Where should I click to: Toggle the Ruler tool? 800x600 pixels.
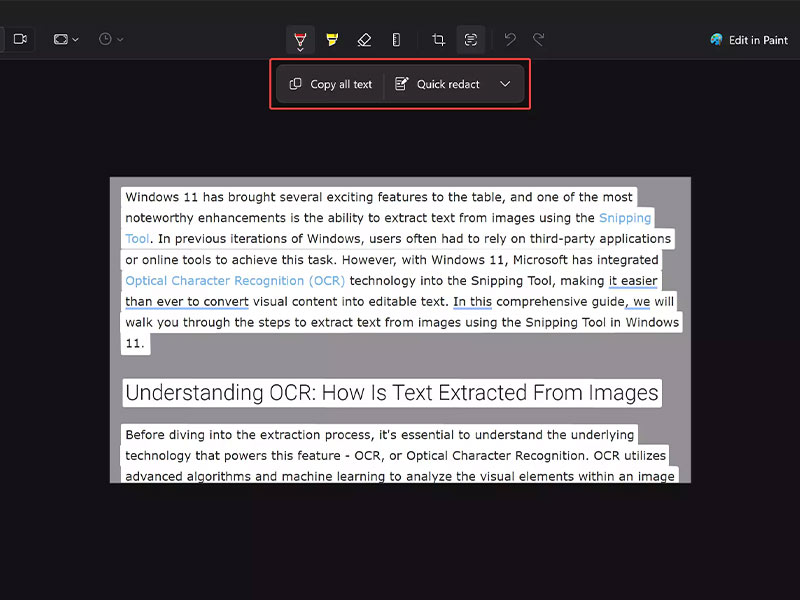(x=396, y=39)
